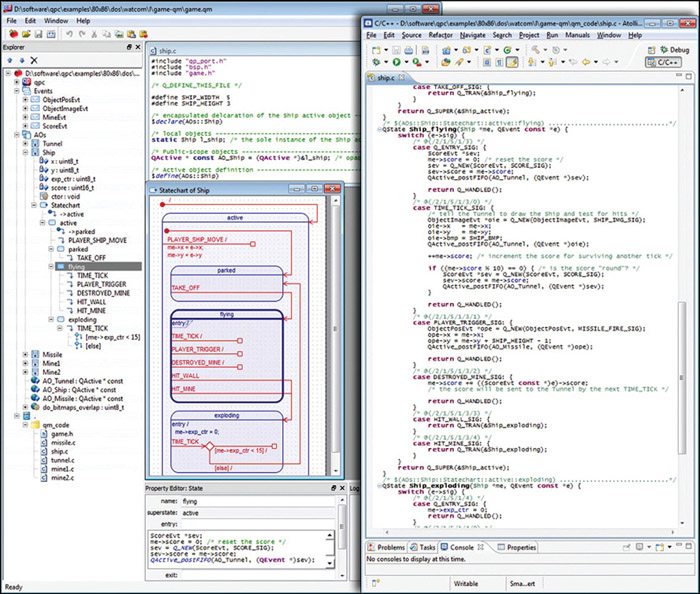Click the green Run button in Eclipse toolbar

pos(395,62)
